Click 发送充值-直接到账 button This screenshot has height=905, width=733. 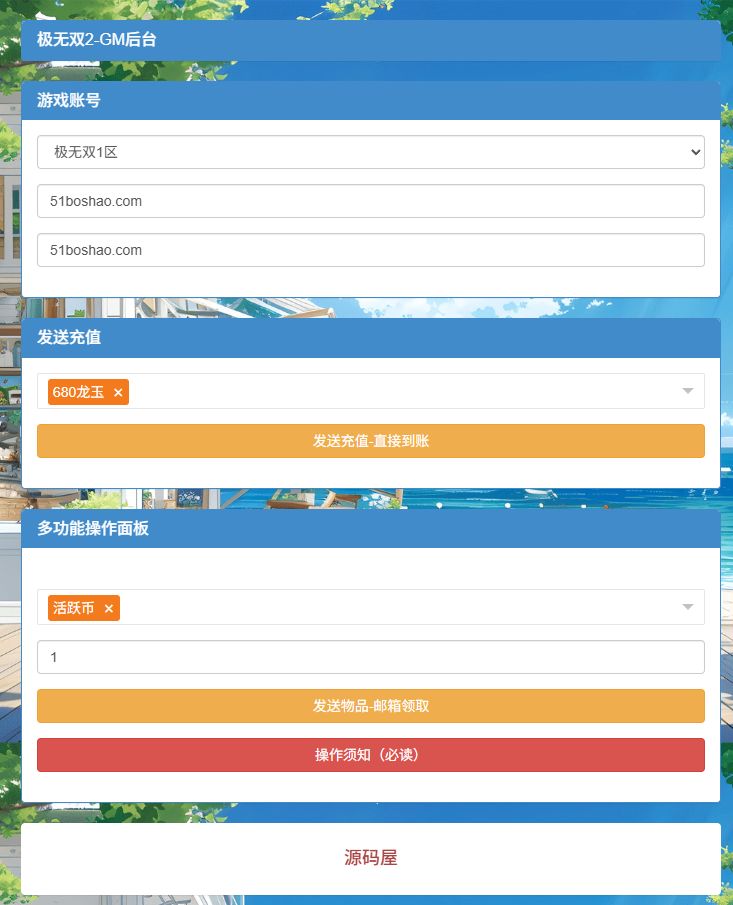tap(371, 441)
